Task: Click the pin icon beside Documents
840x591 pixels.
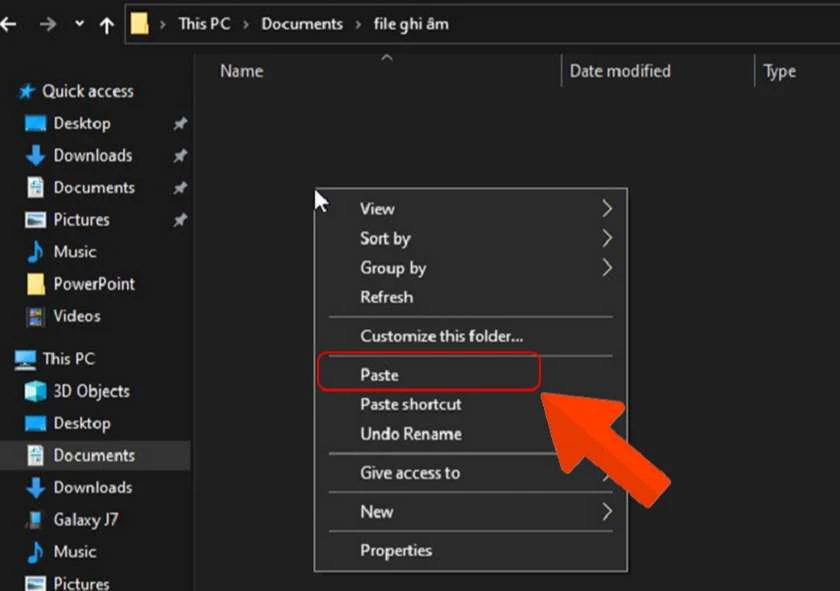Action: tap(180, 188)
